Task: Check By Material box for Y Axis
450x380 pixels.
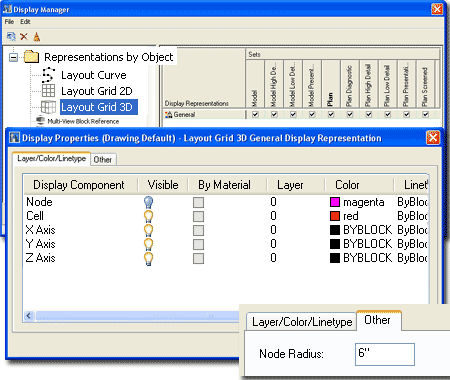Action: (x=198, y=244)
